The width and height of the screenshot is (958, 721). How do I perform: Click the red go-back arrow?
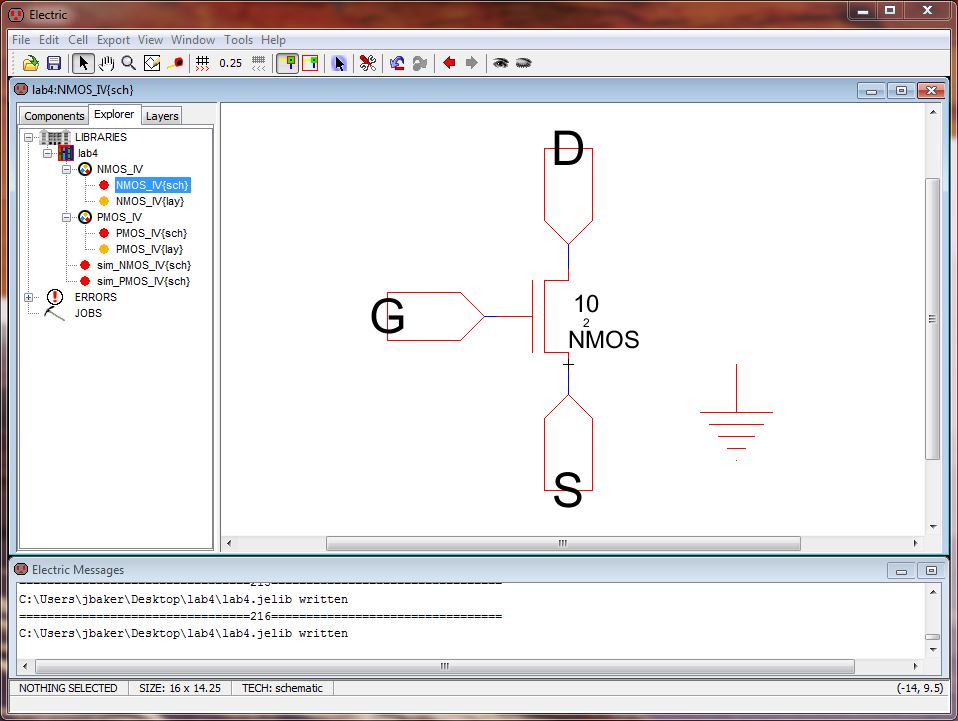point(449,63)
